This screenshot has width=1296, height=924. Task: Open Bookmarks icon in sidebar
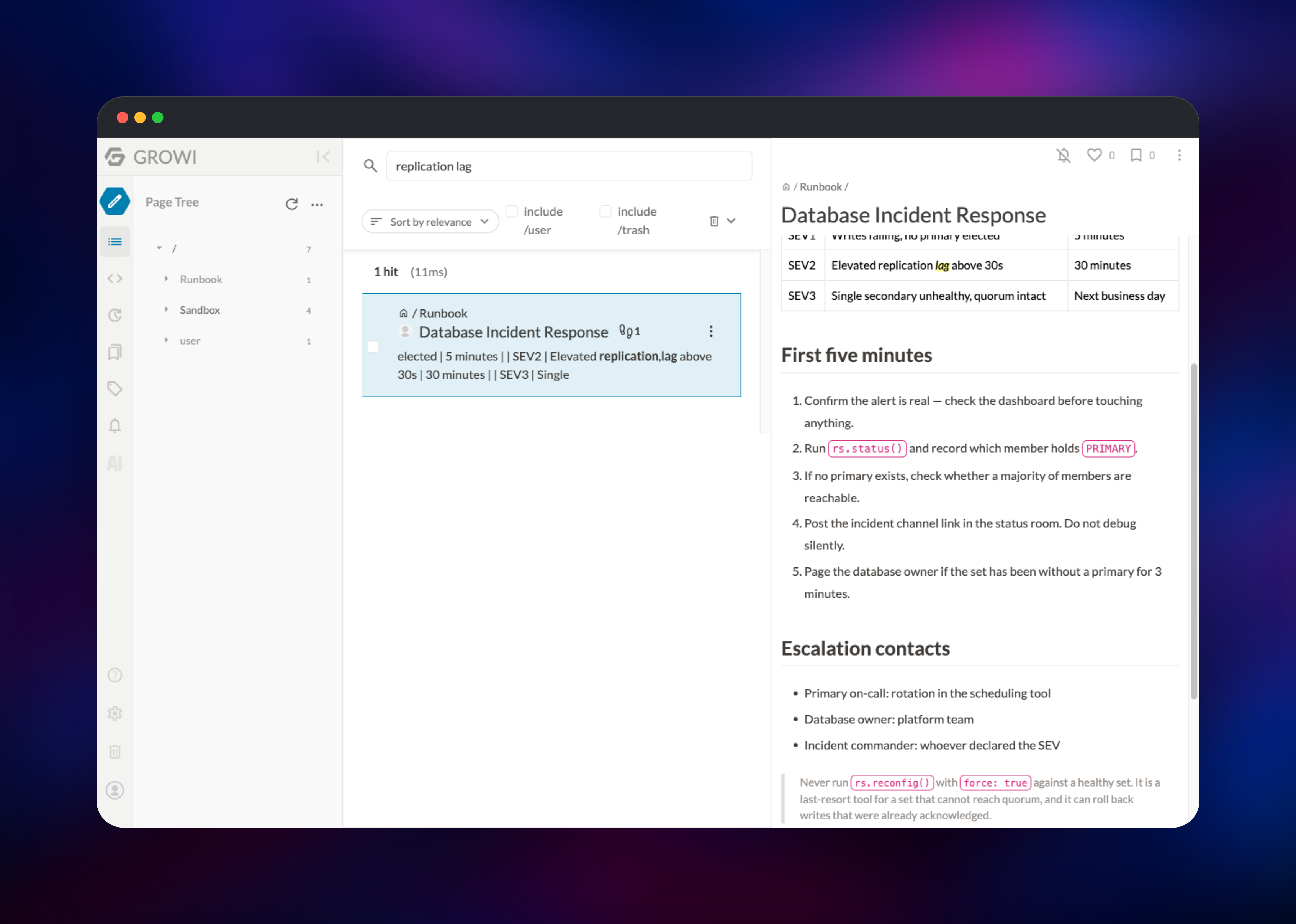(x=115, y=352)
